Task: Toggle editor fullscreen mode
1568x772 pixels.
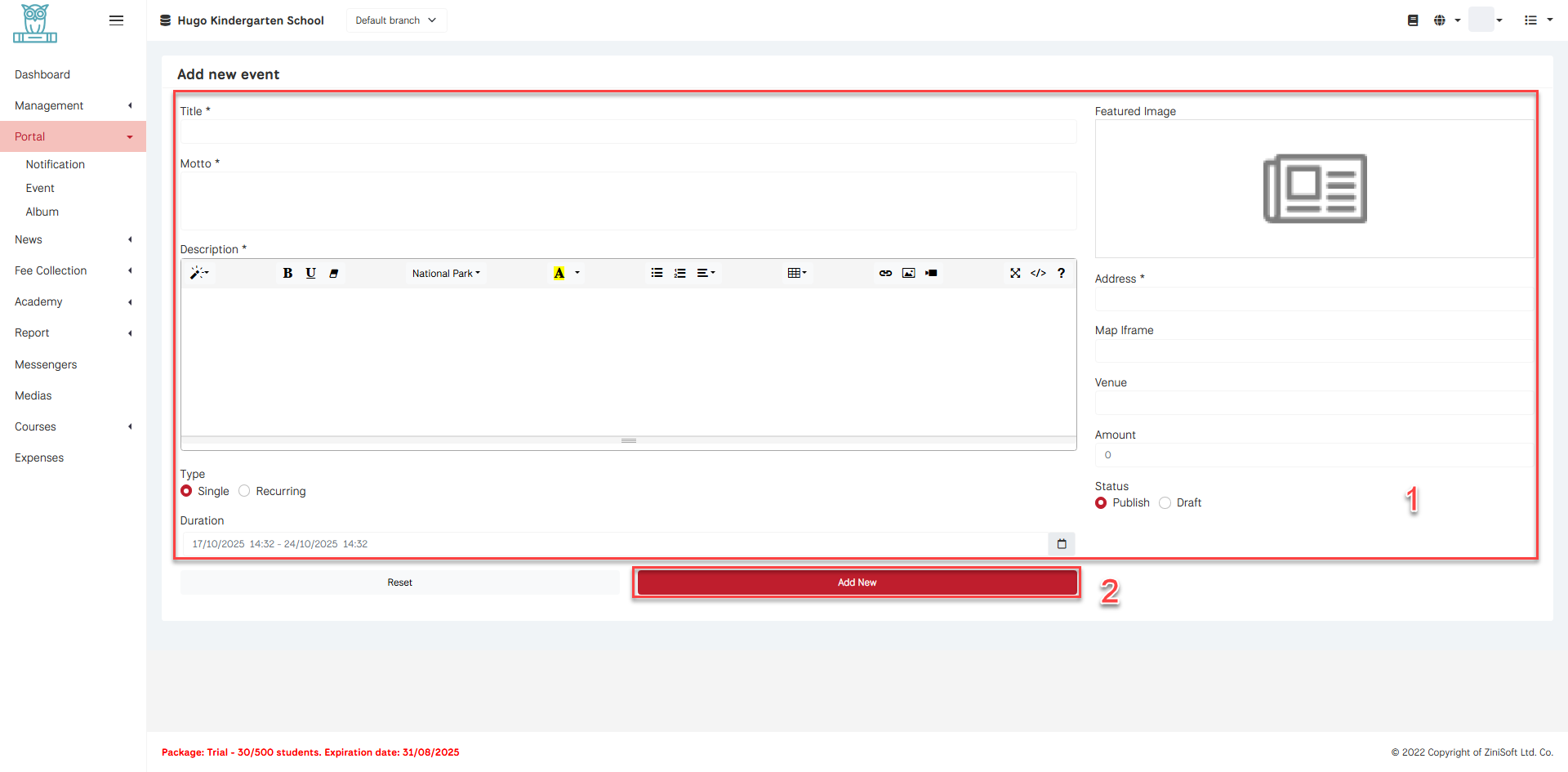Action: pos(1015,274)
